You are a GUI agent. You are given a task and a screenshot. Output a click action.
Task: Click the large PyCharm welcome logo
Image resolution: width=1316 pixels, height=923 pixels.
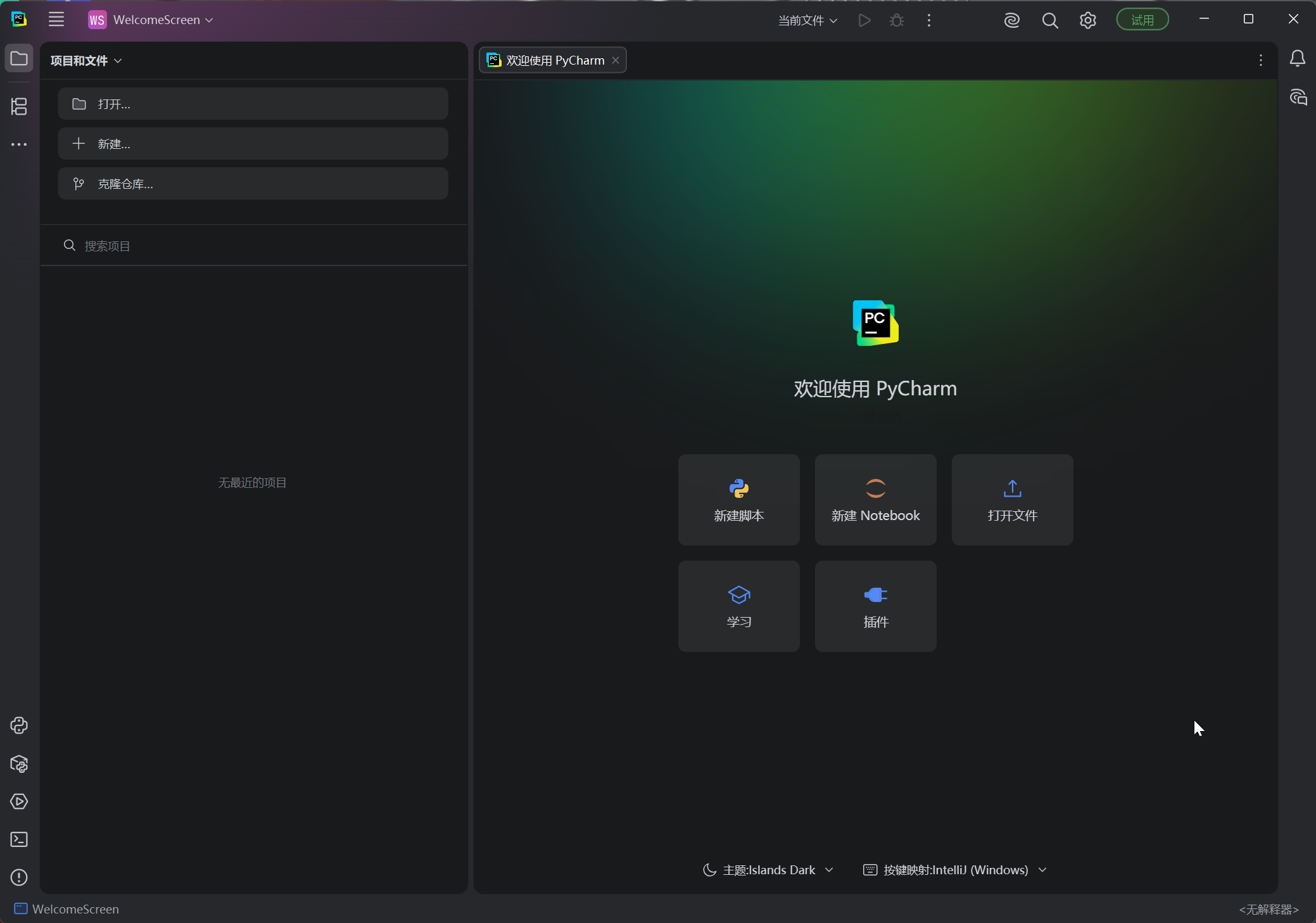[876, 323]
